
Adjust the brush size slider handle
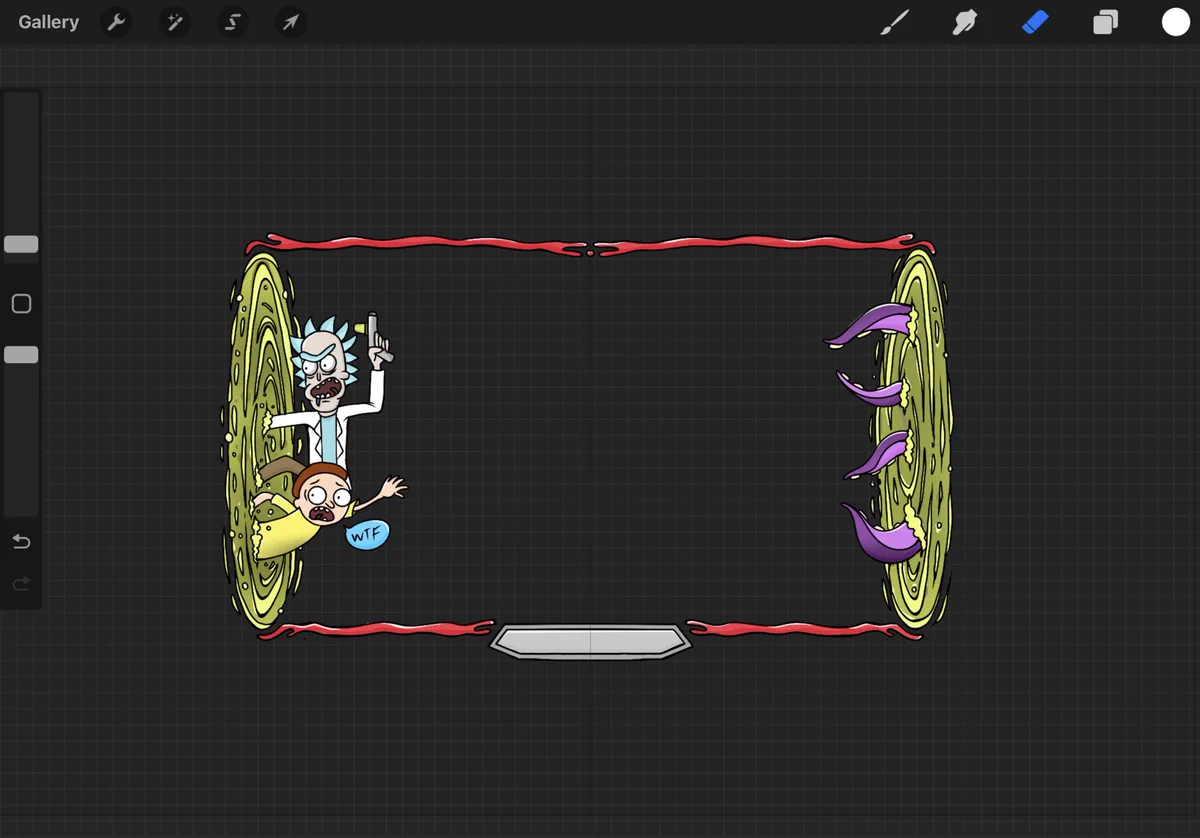click(x=21, y=244)
